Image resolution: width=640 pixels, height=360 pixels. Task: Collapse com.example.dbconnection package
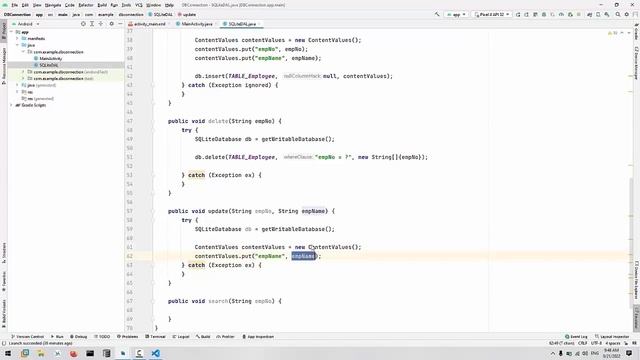23,52
